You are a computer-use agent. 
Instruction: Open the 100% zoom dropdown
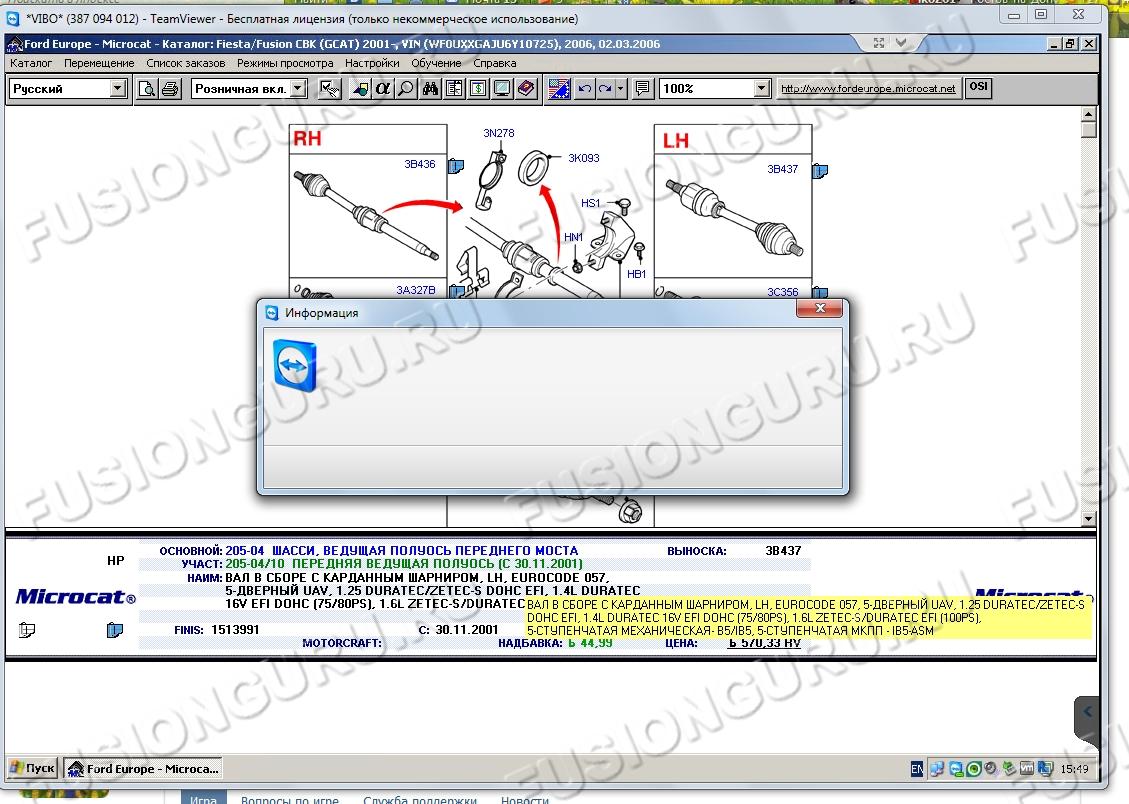[x=762, y=89]
